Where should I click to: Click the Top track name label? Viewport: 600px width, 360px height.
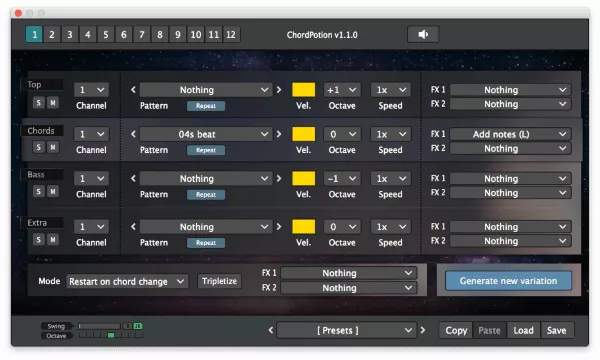[x=42, y=85]
